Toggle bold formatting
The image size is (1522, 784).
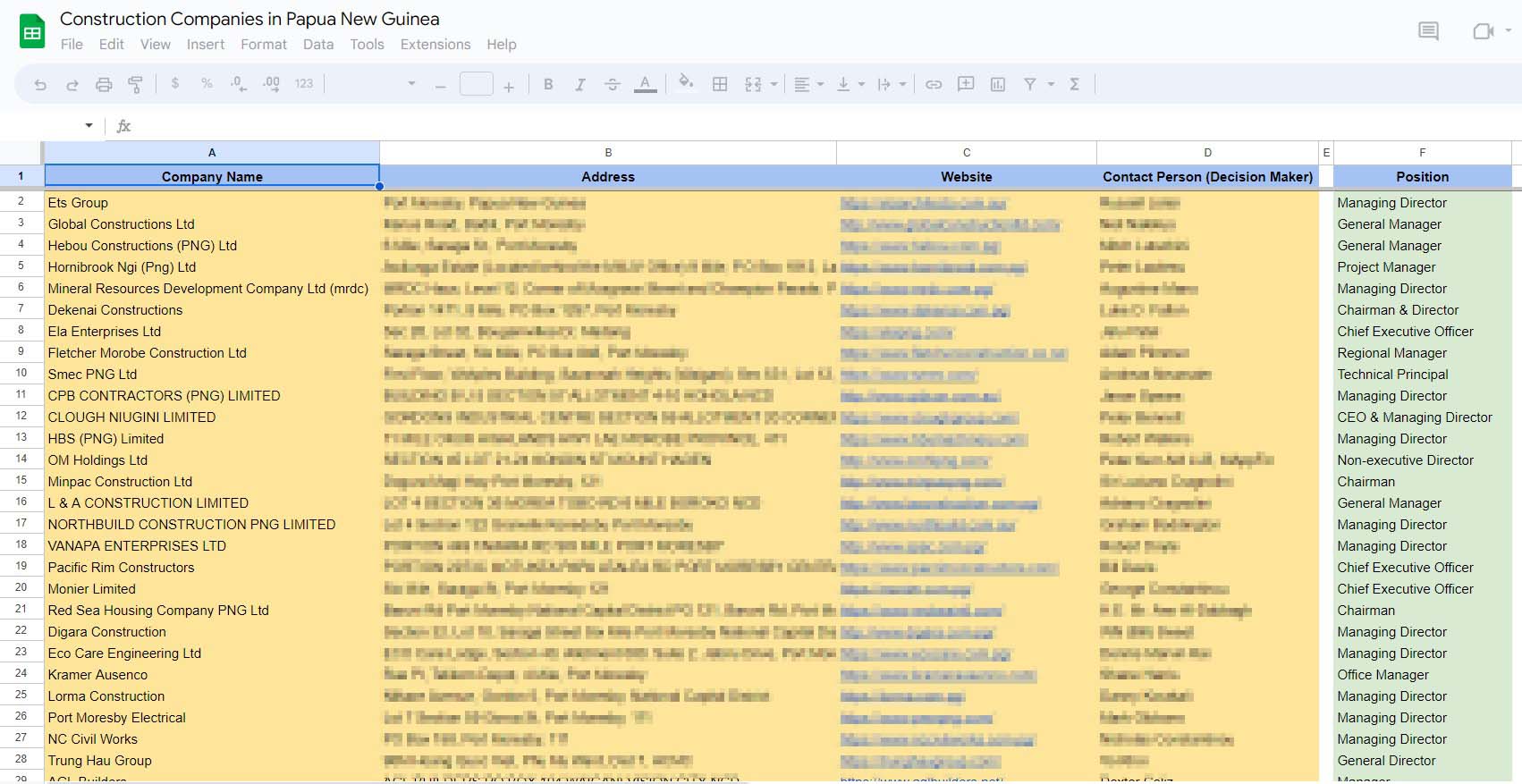(x=548, y=84)
